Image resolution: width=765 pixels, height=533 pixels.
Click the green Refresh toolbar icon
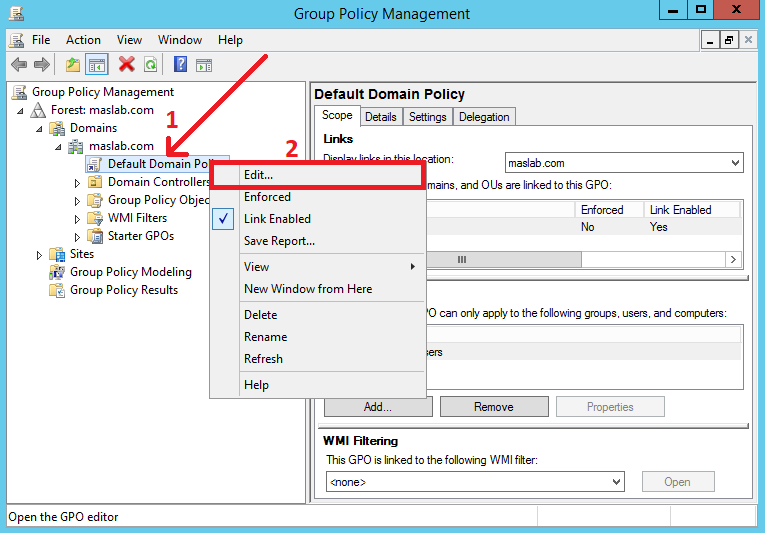click(x=150, y=65)
